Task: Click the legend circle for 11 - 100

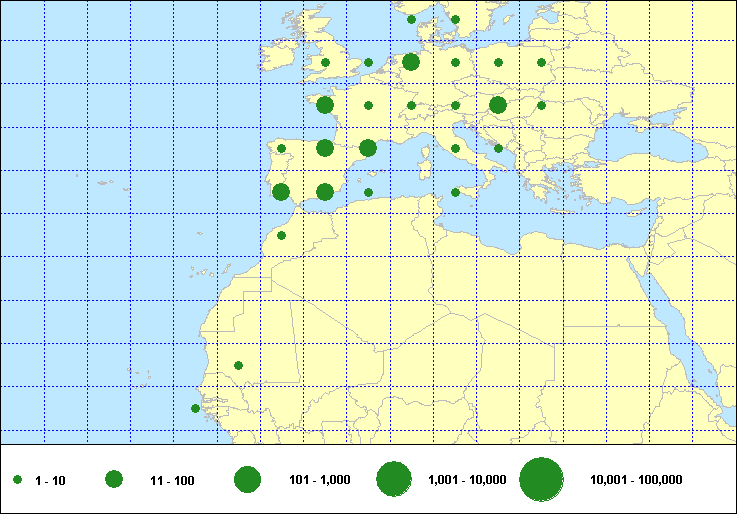Action: coord(113,480)
